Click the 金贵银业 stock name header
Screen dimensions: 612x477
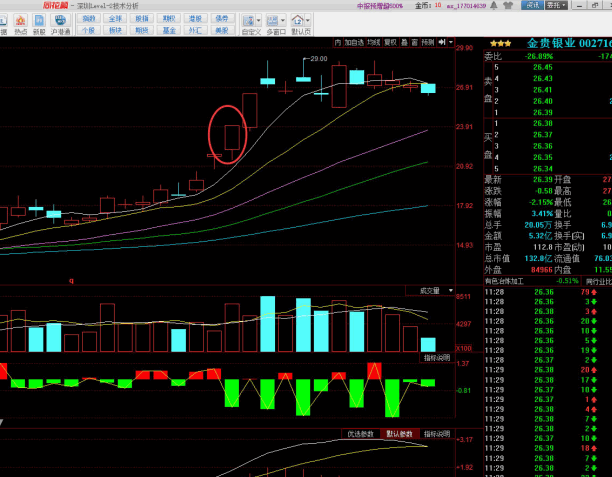click(551, 43)
